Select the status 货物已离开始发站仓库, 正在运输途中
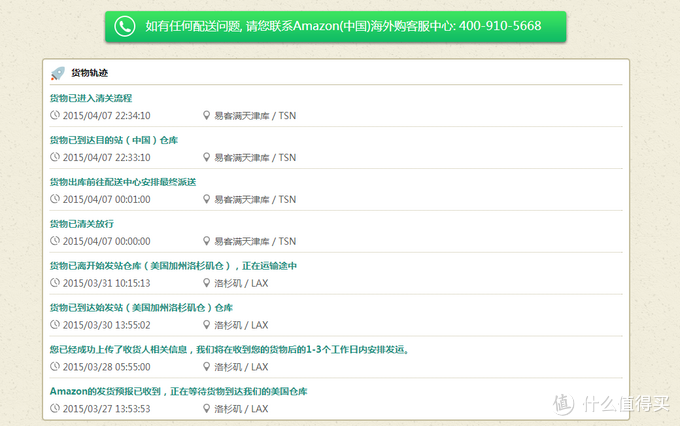 click(x=173, y=266)
